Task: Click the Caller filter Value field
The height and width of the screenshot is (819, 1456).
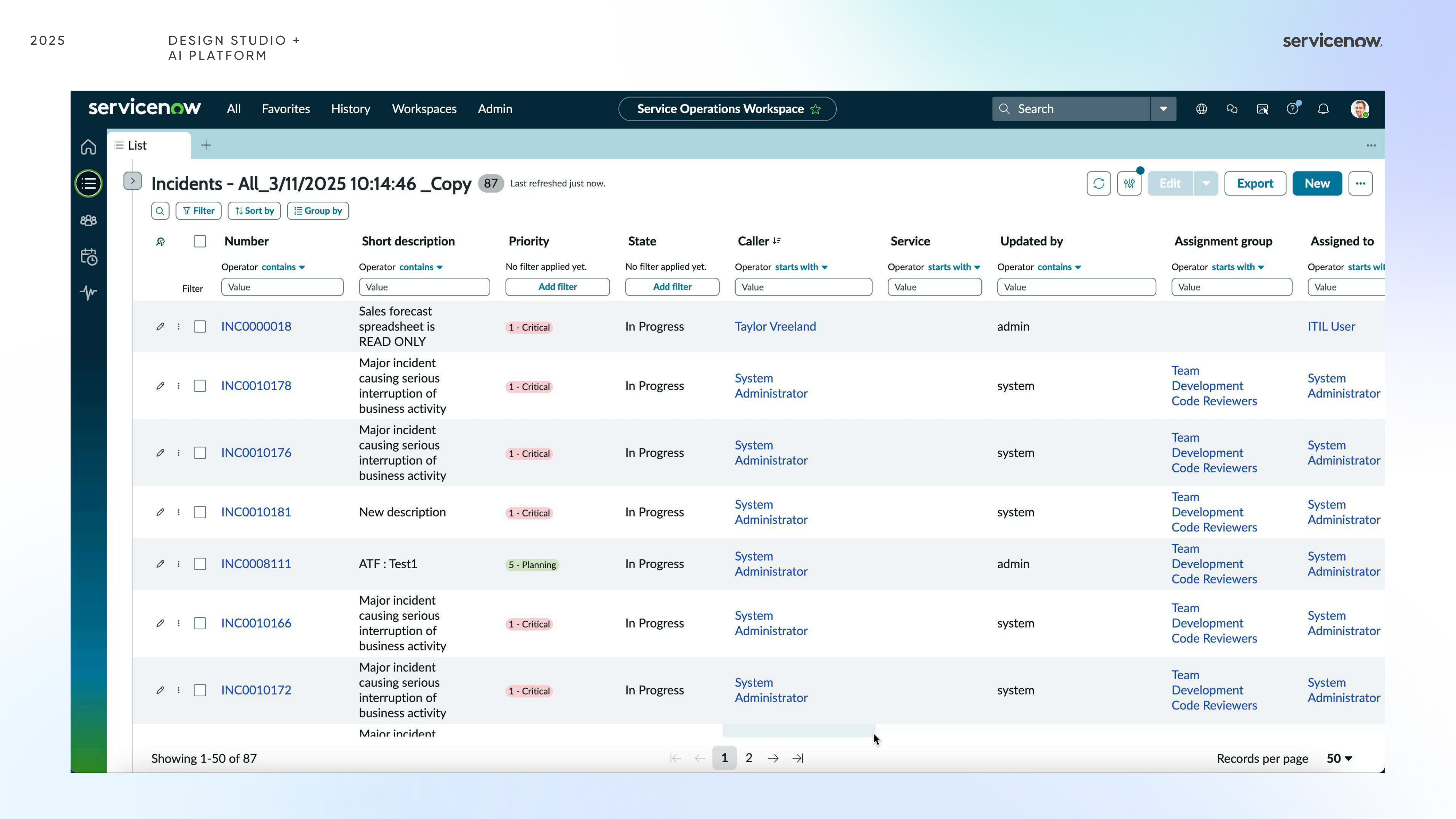Action: [803, 287]
